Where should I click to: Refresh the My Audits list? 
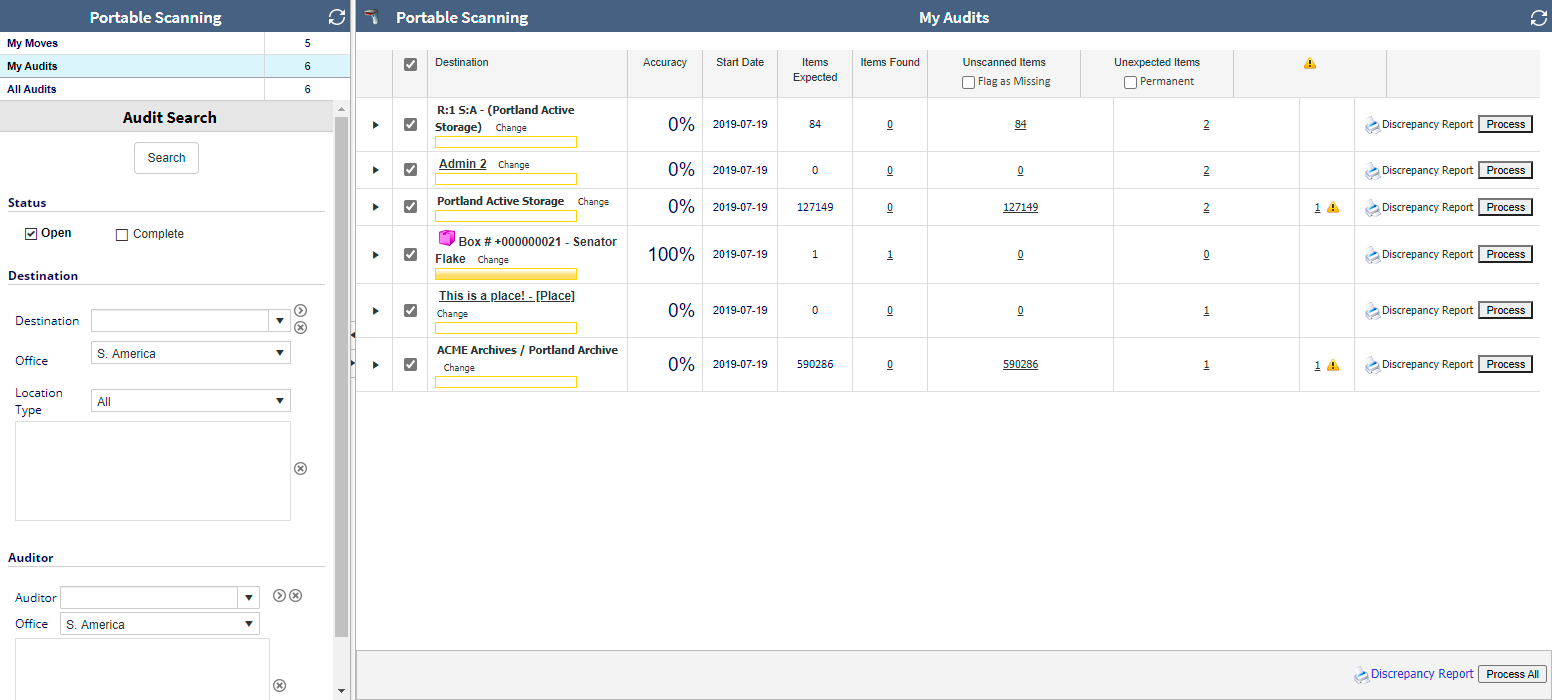1538,17
